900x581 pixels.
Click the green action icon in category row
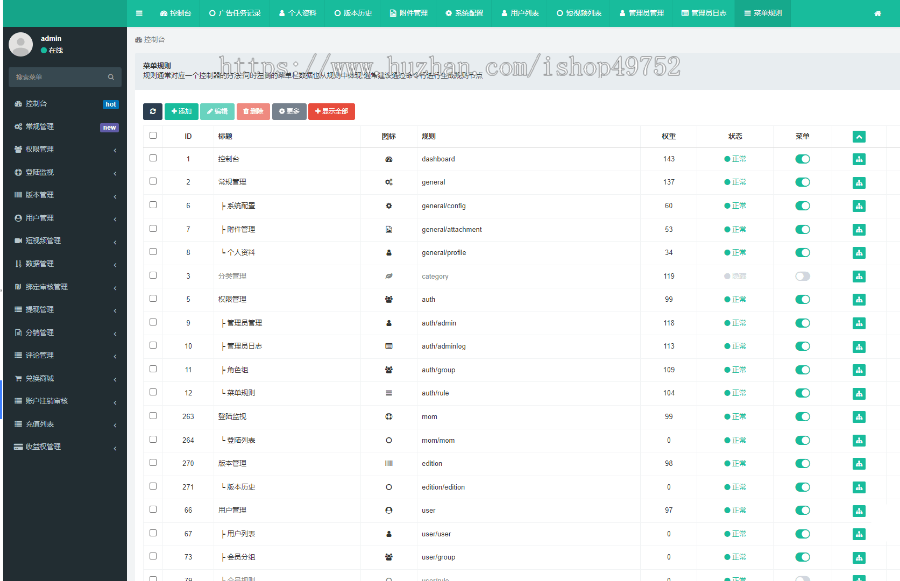click(859, 276)
